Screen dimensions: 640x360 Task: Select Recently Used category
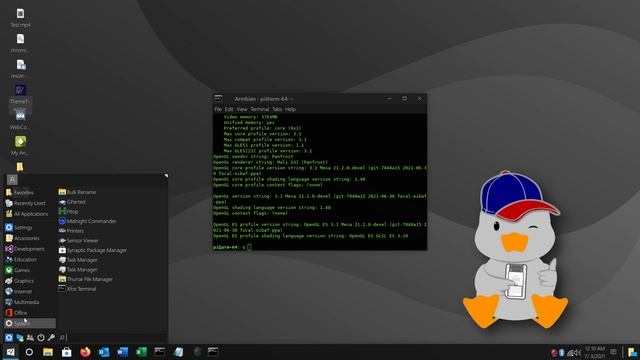pyautogui.click(x=25, y=203)
